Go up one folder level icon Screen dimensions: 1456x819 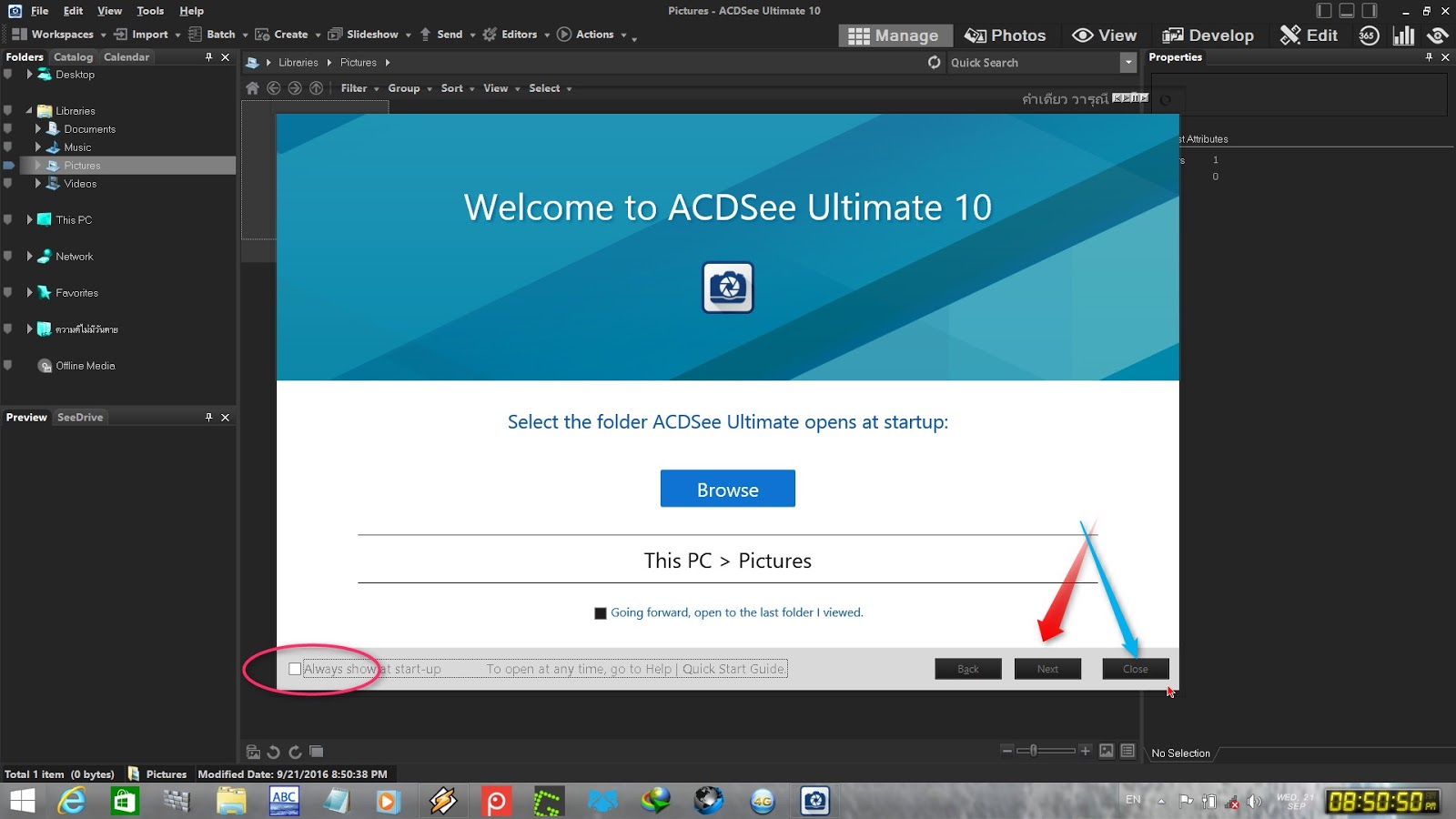tap(316, 88)
